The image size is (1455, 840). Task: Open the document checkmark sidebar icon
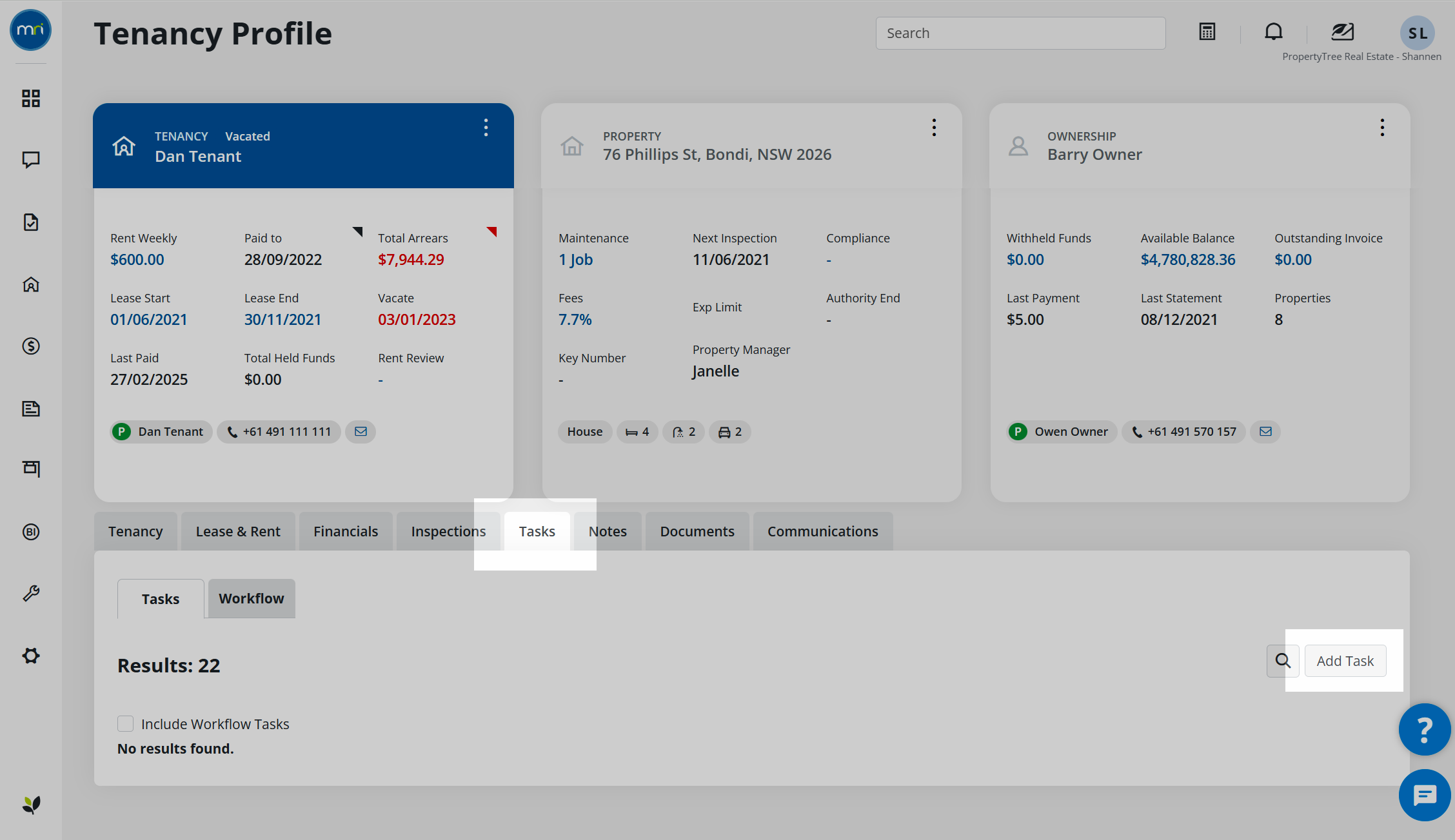[x=30, y=222]
